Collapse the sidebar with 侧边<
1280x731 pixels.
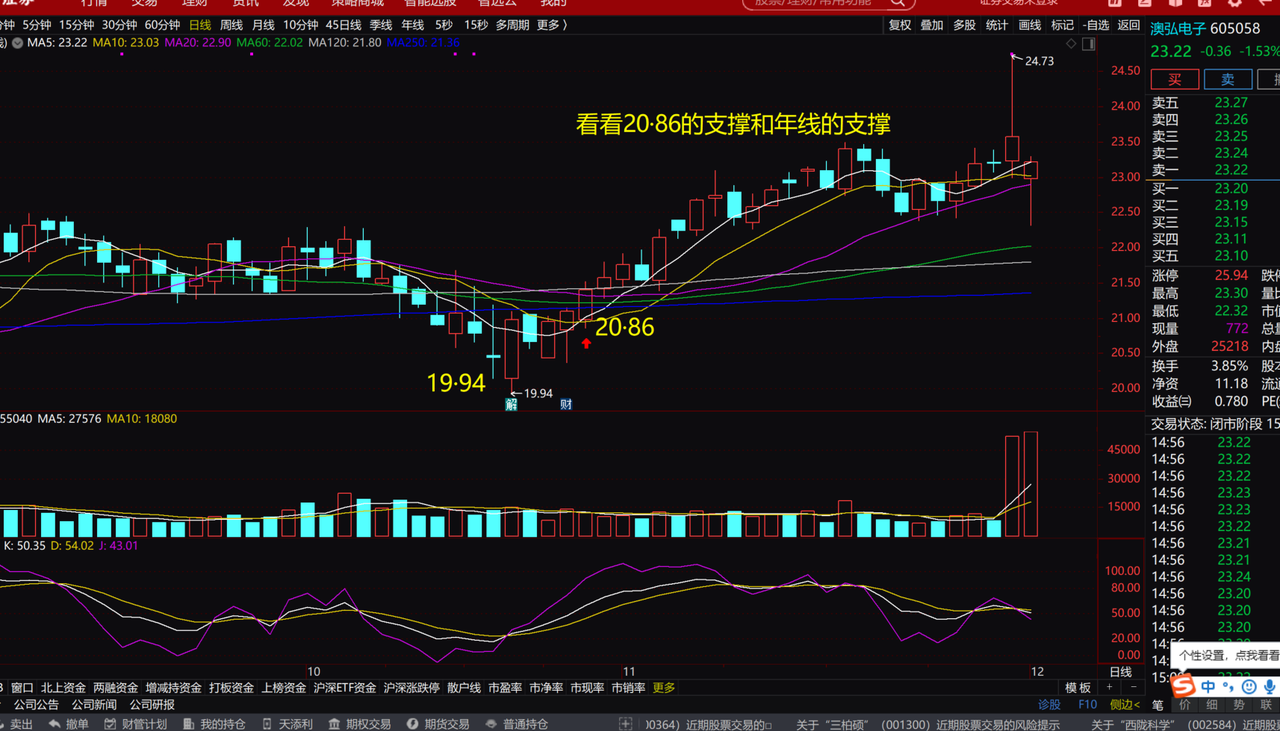[1124, 705]
